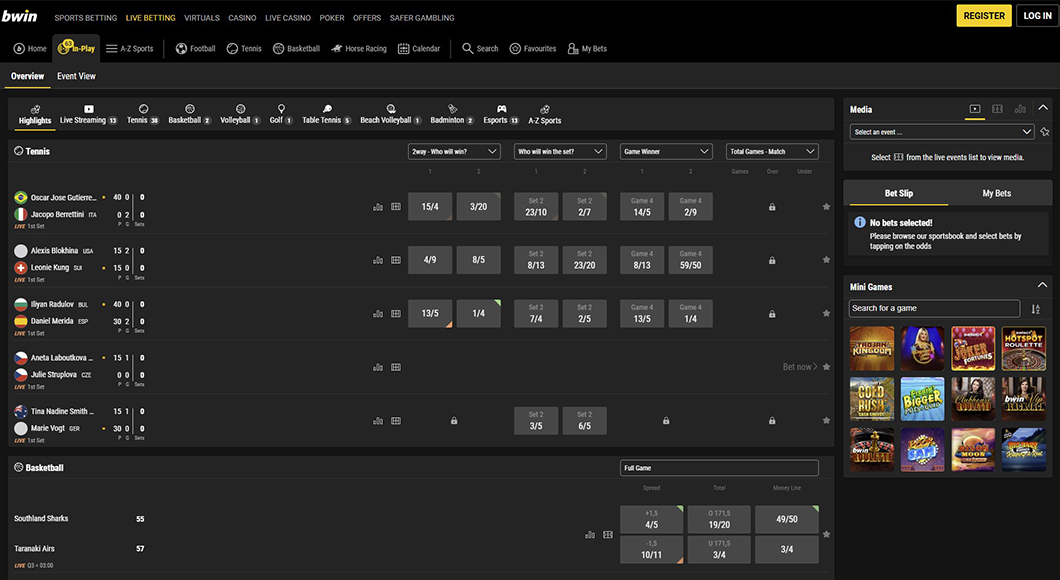Favourite the Tina Nadine Smith match

tap(826, 420)
